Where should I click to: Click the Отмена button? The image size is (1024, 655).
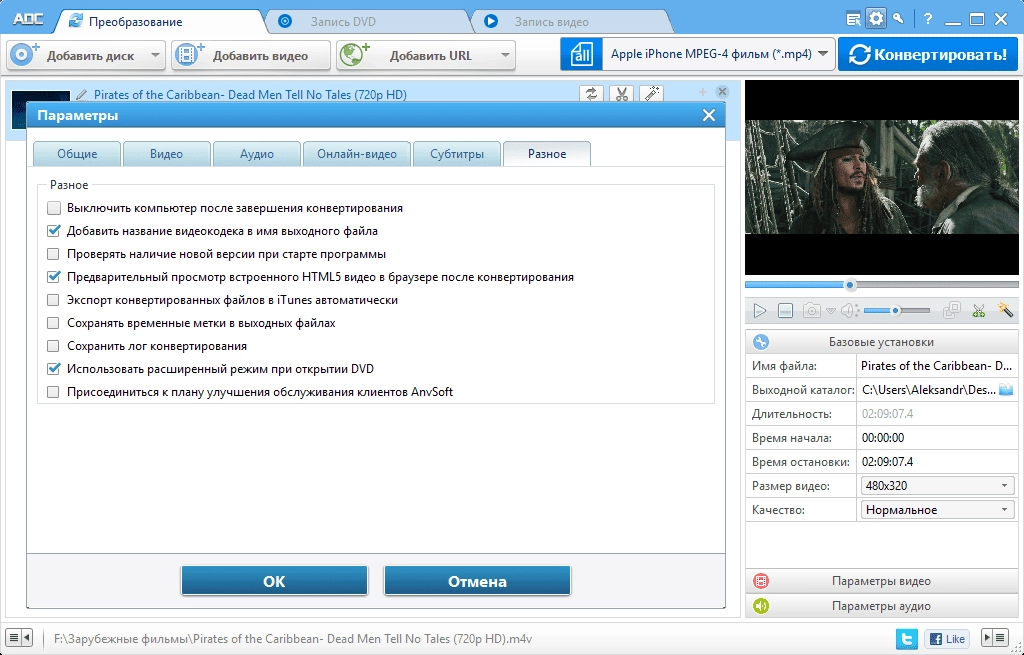477,581
